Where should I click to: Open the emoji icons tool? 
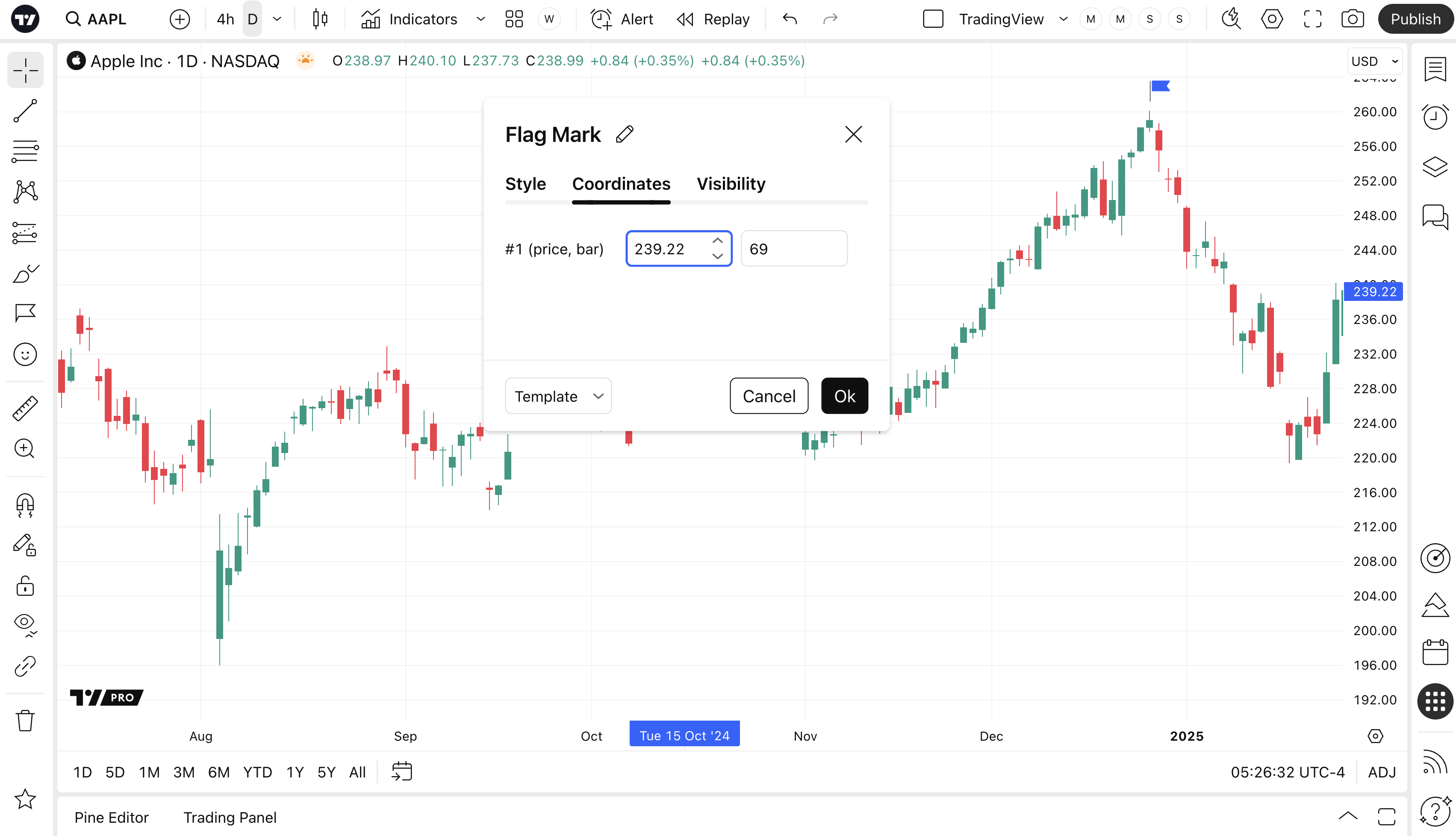click(25, 354)
